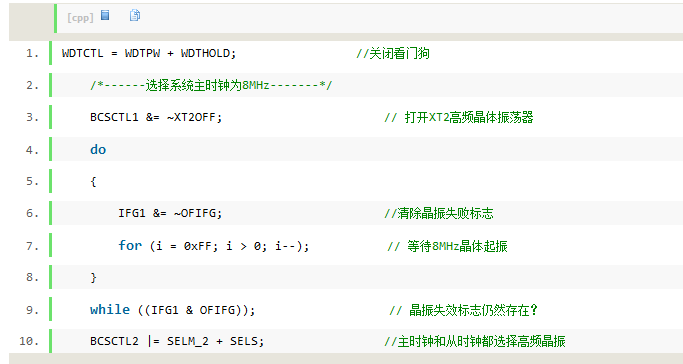Click the opening brace on line 5
Viewport: 683px width, 364px height.
click(93, 182)
